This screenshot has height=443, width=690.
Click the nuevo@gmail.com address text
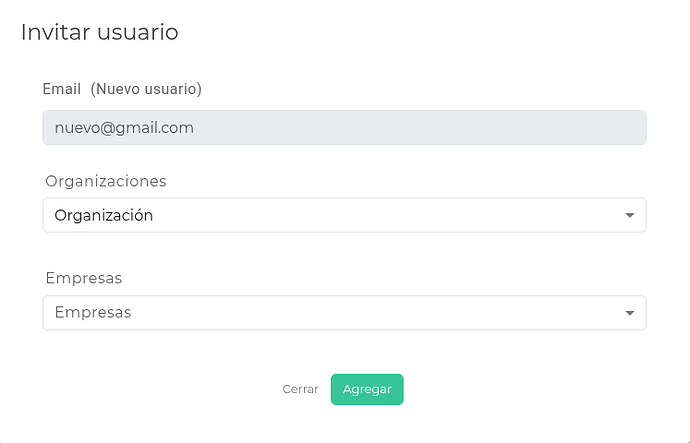tap(124, 128)
